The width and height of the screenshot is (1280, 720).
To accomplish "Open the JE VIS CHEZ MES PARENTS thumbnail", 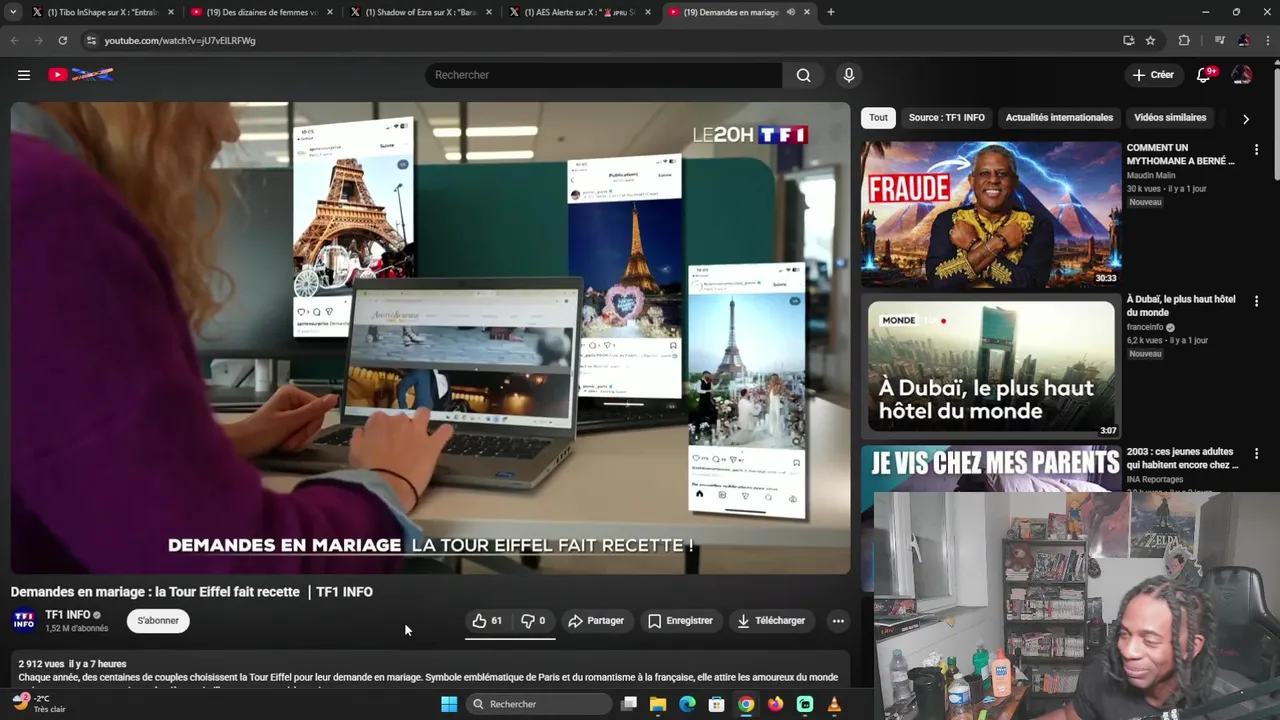I will [x=991, y=470].
